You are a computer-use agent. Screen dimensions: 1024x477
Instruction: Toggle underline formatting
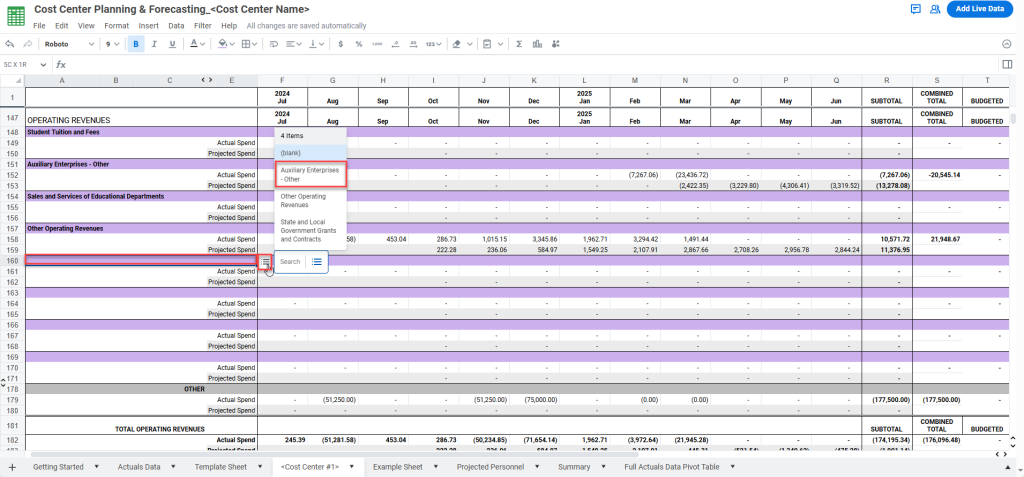[172, 44]
